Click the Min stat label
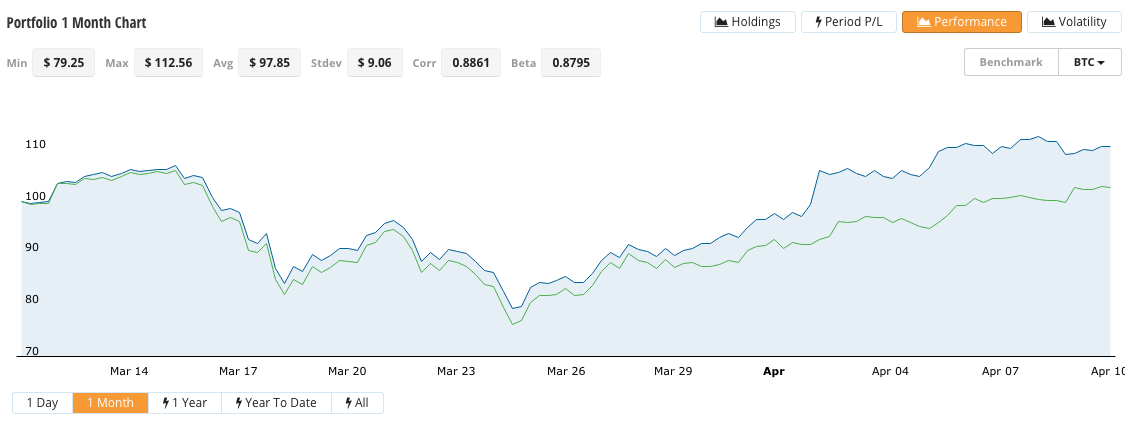Image resolution: width=1125 pixels, height=422 pixels. point(17,63)
